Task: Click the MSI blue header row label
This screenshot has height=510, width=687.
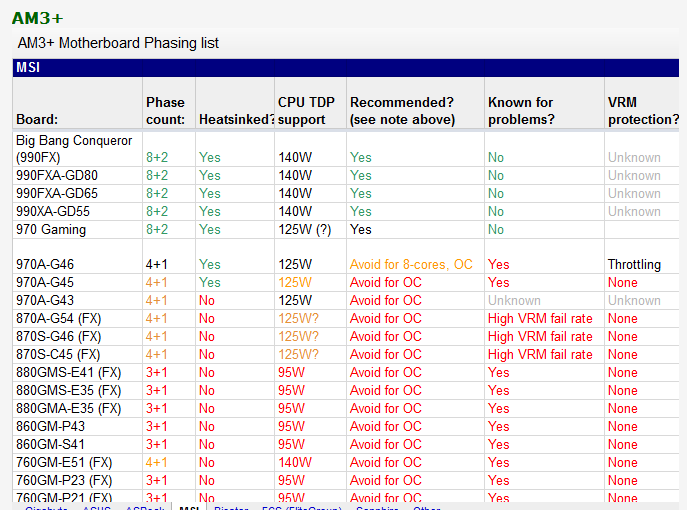Action: pyautogui.click(x=28, y=67)
